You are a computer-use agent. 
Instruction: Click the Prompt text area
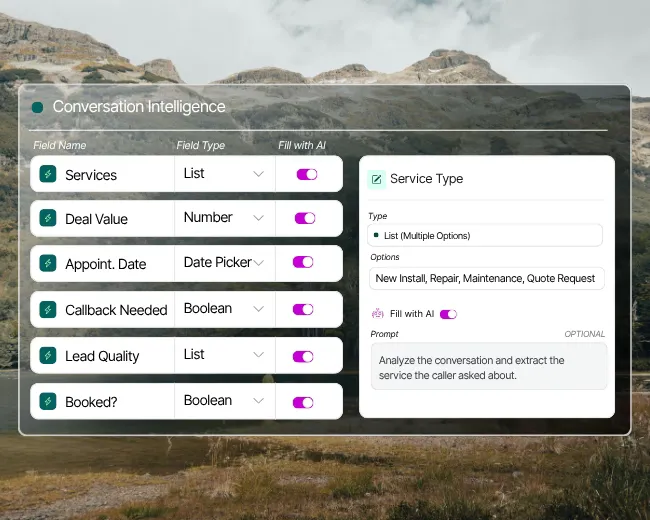(x=489, y=367)
